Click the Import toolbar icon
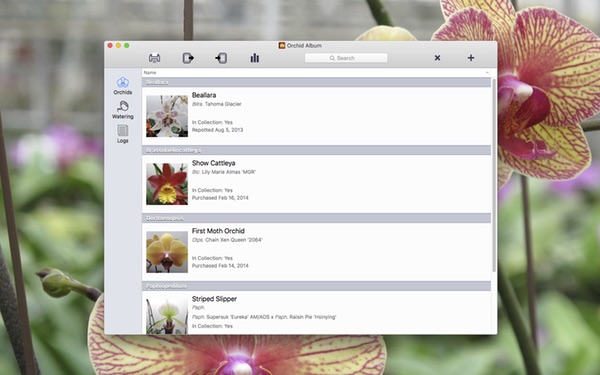 221,58
